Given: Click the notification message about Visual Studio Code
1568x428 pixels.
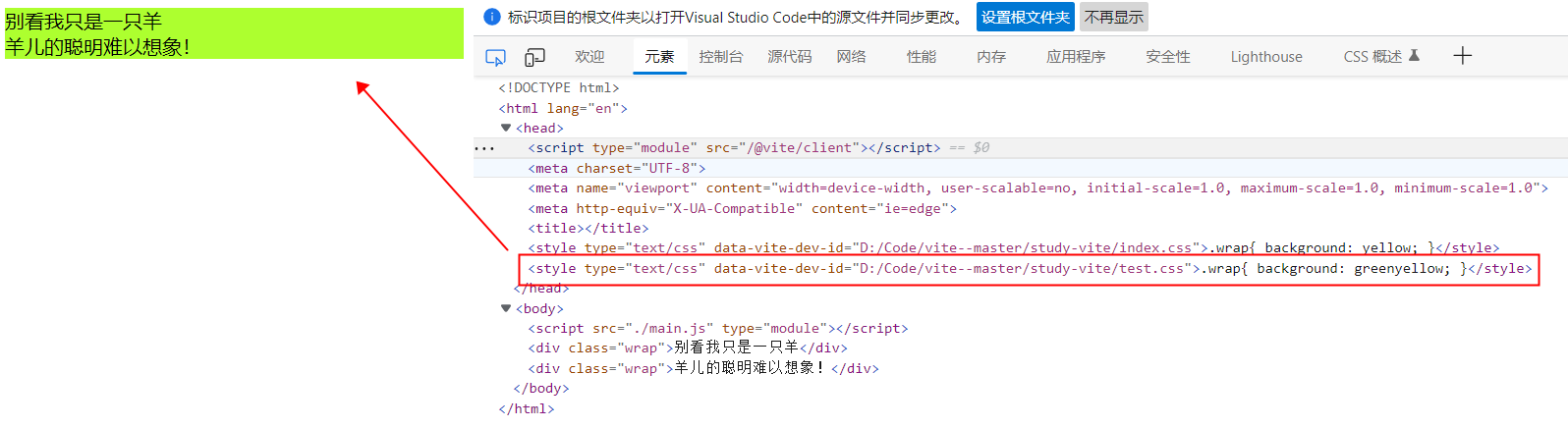Looking at the screenshot, I should (x=736, y=17).
